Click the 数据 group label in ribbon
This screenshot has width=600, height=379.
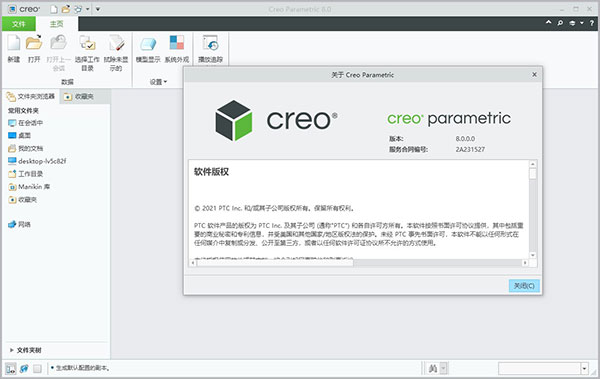(x=68, y=82)
